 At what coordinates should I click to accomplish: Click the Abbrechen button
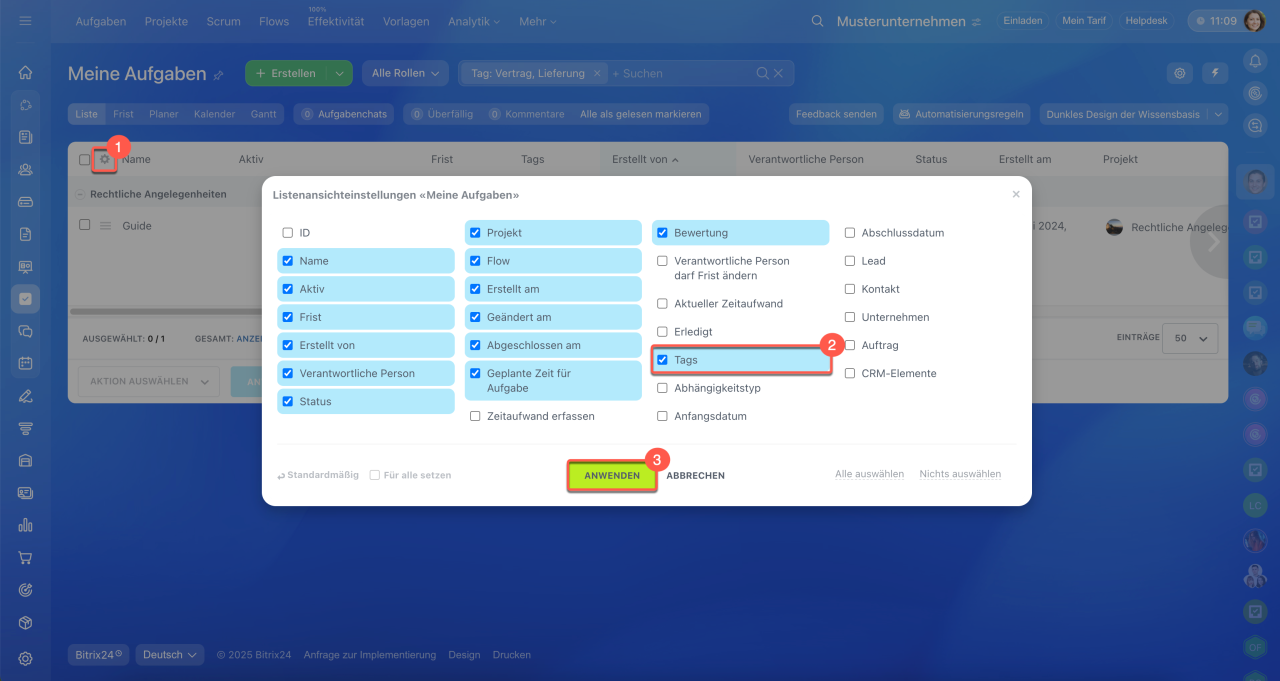point(696,476)
